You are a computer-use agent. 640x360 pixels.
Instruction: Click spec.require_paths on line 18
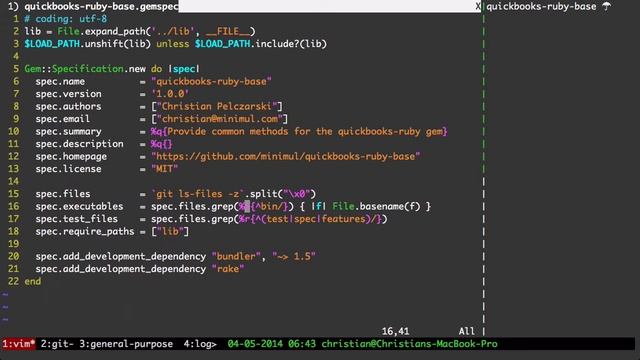click(85, 231)
